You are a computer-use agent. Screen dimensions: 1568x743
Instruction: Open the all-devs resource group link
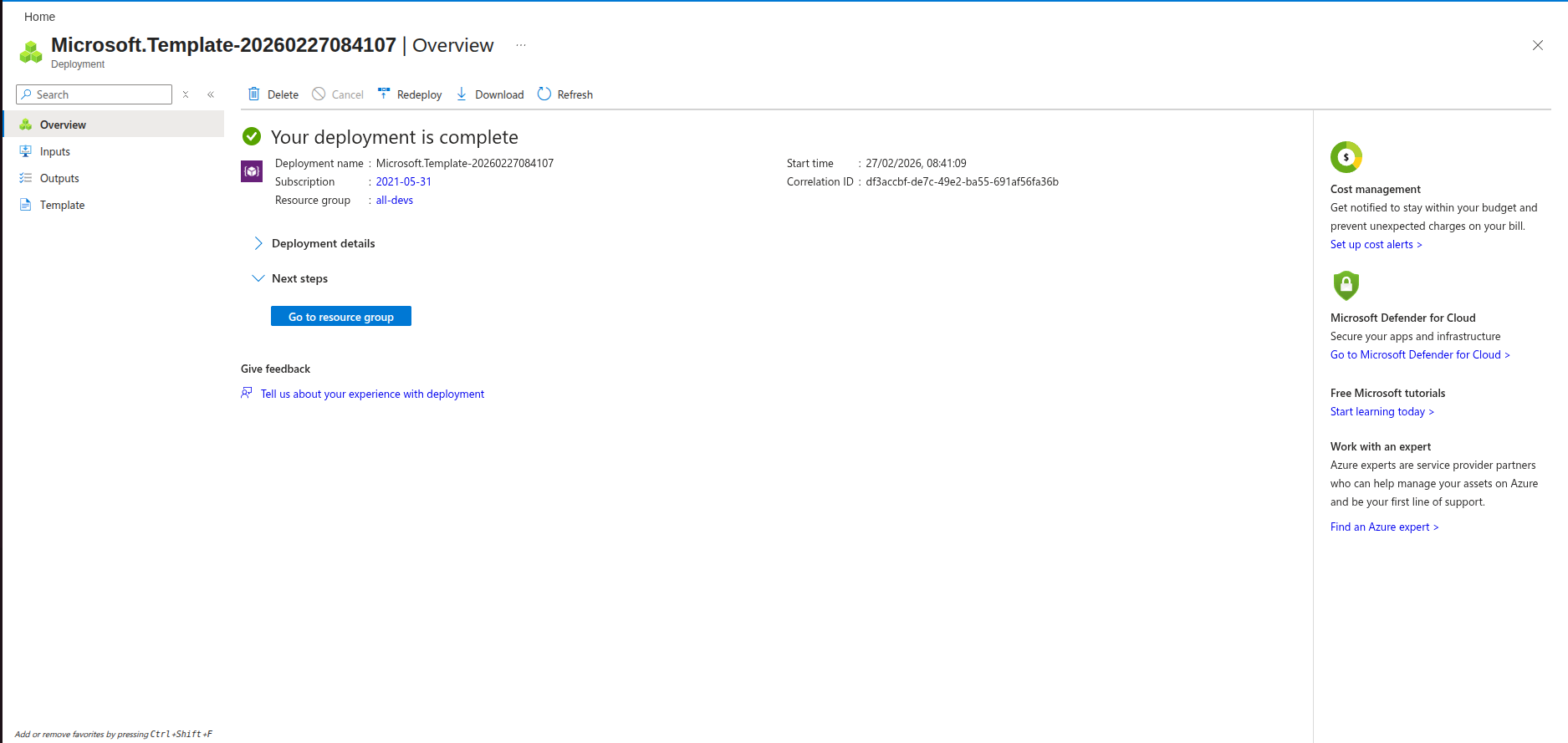(394, 200)
